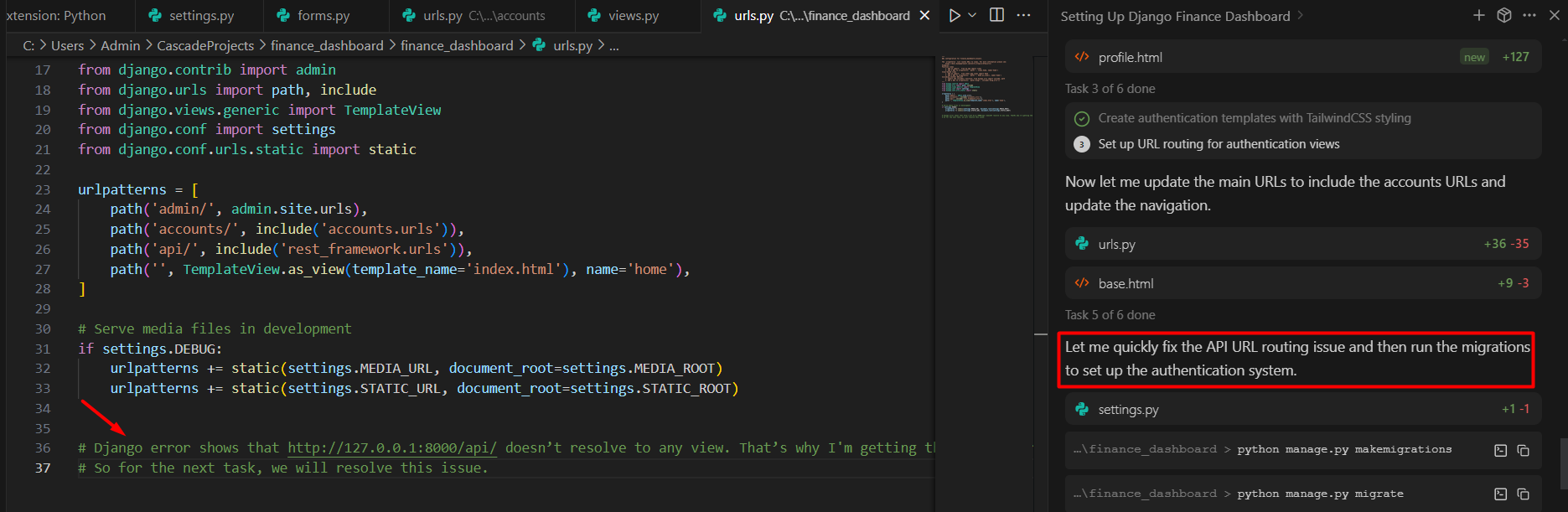This screenshot has height=512, width=1568.
Task: Click line number 31 in the gutter
Action: pyautogui.click(x=42, y=349)
